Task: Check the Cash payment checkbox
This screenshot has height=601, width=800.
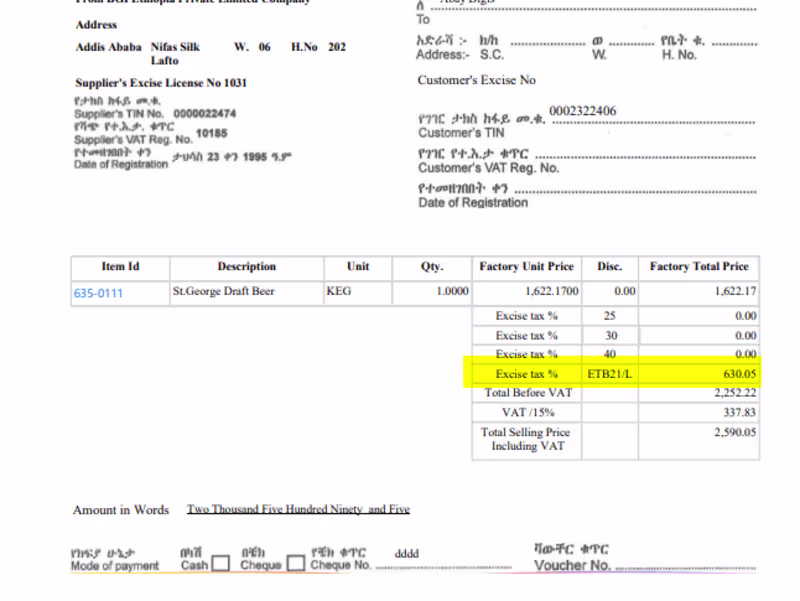Action: 221,562
